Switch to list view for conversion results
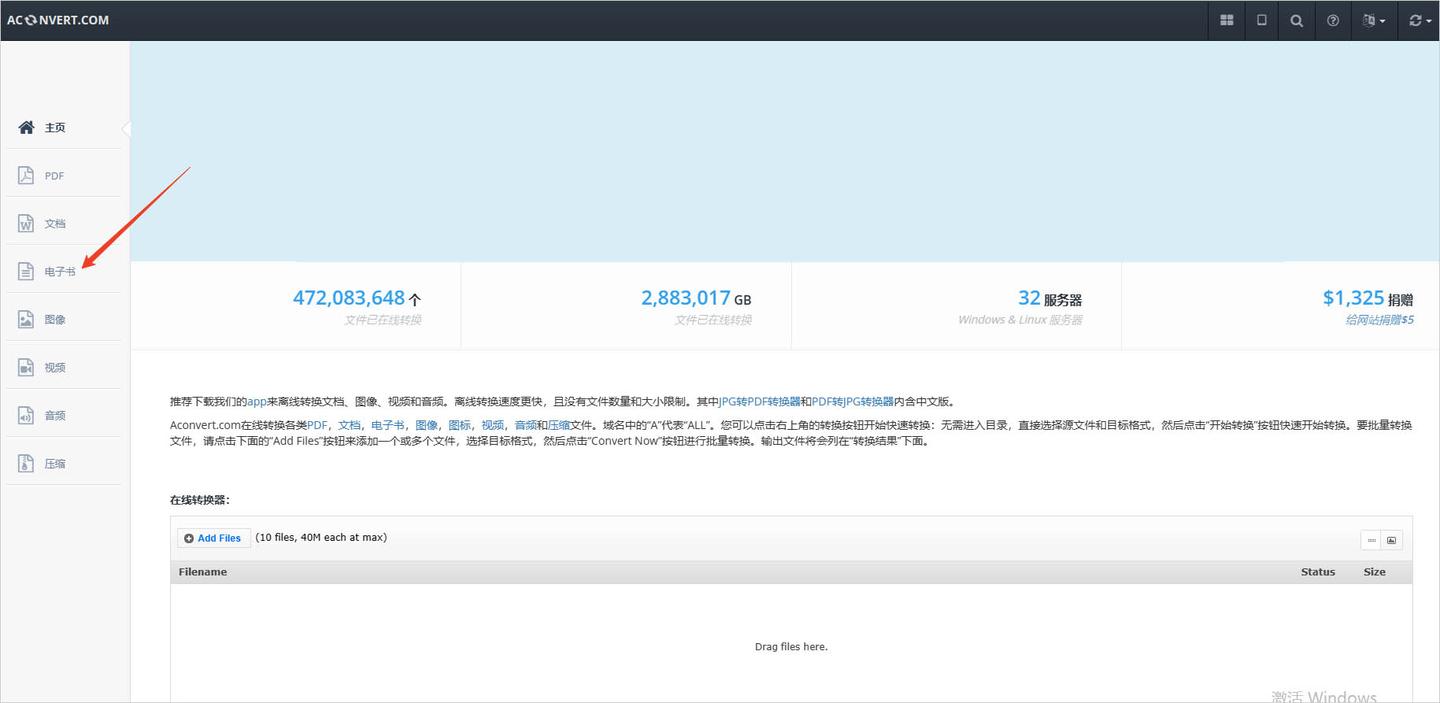The width and height of the screenshot is (1440, 703). click(1371, 539)
